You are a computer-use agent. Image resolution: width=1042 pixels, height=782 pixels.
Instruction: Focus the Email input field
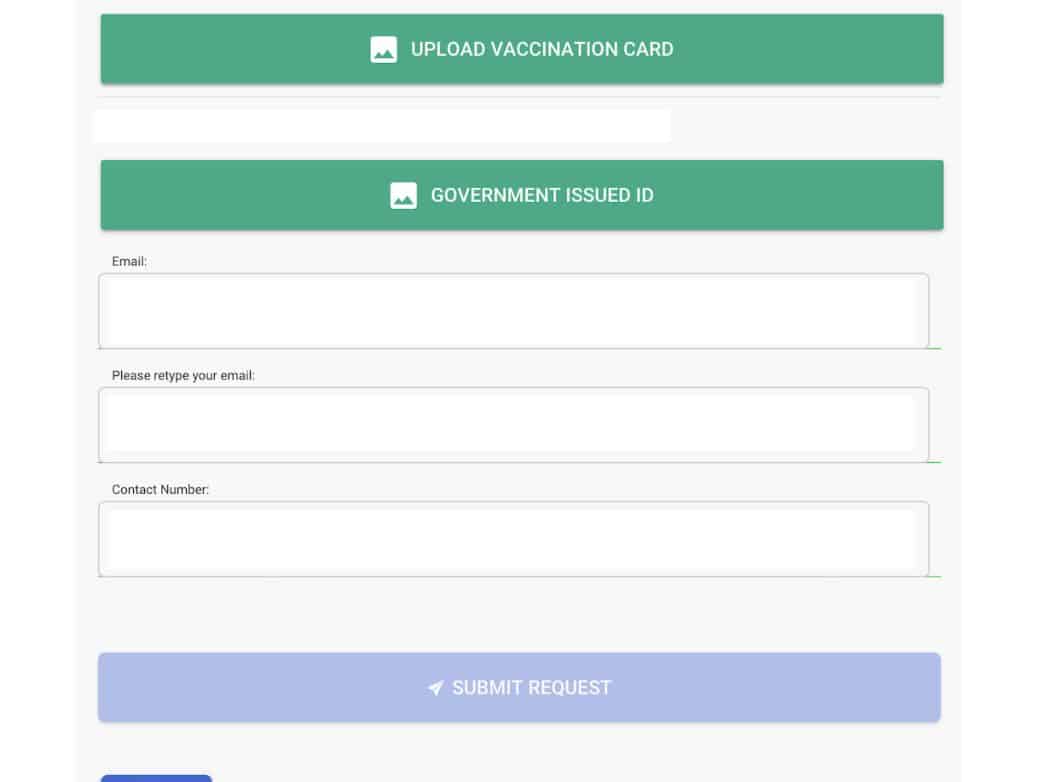[x=512, y=311]
